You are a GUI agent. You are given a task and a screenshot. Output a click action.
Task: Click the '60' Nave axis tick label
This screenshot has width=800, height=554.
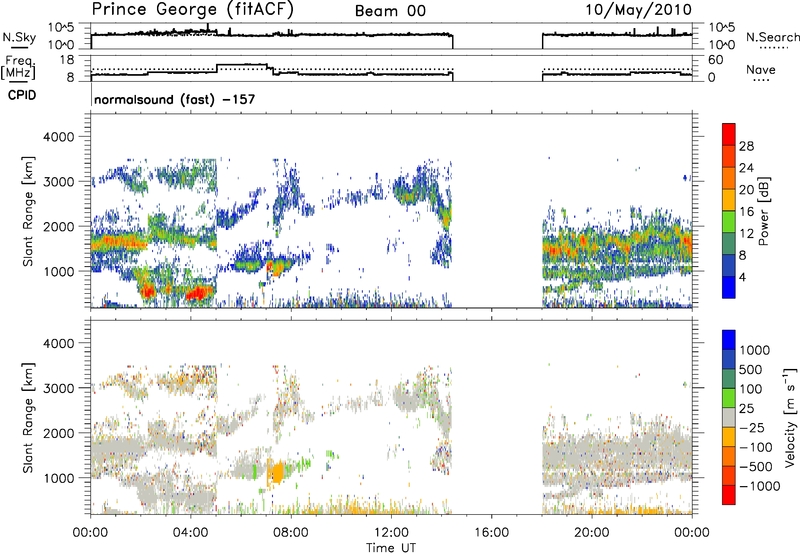click(715, 60)
